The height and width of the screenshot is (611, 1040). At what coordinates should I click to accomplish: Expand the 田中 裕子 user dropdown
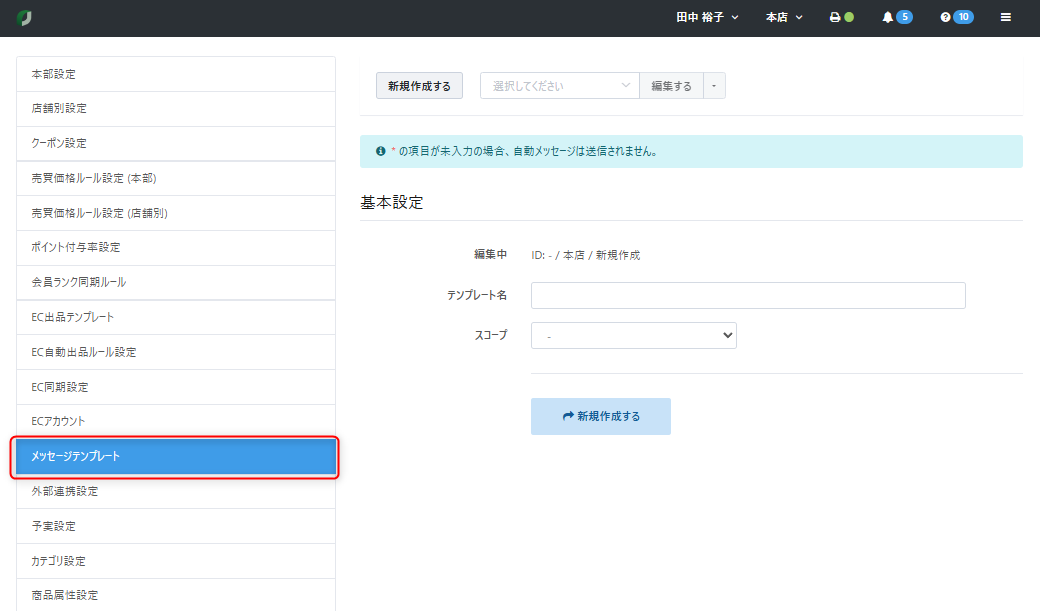pos(707,18)
